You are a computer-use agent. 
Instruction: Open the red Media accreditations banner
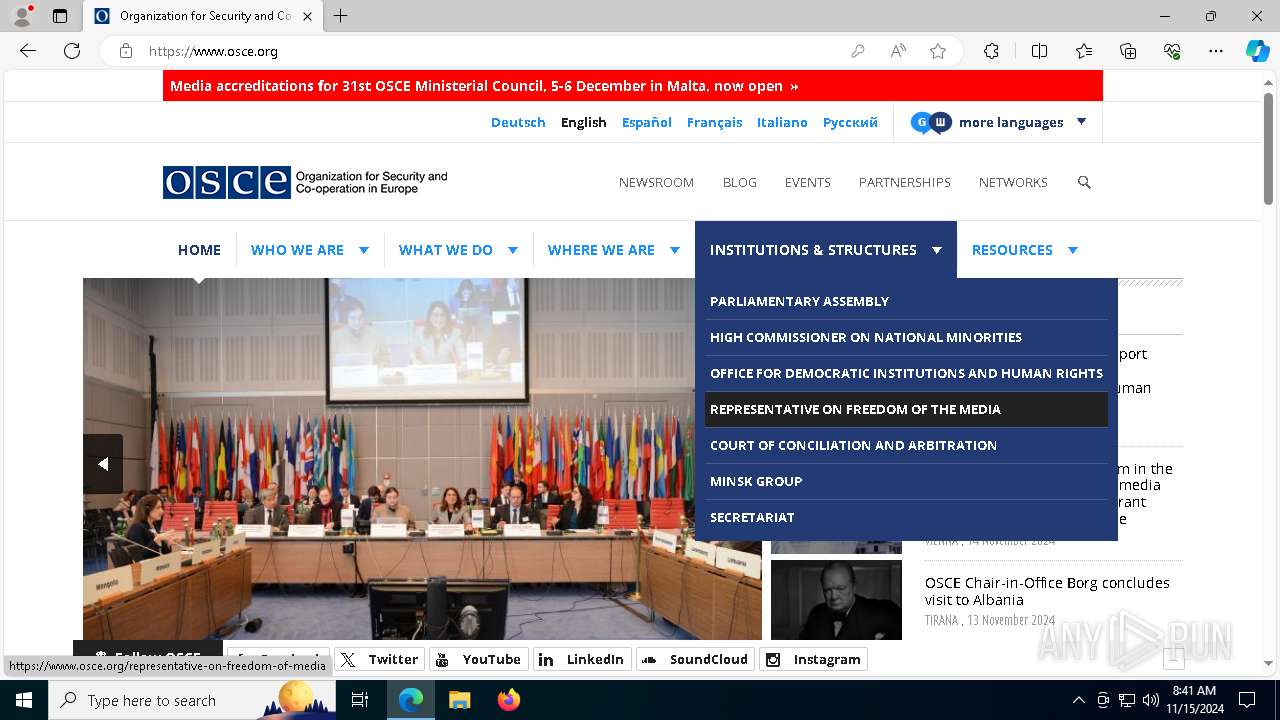(633, 86)
